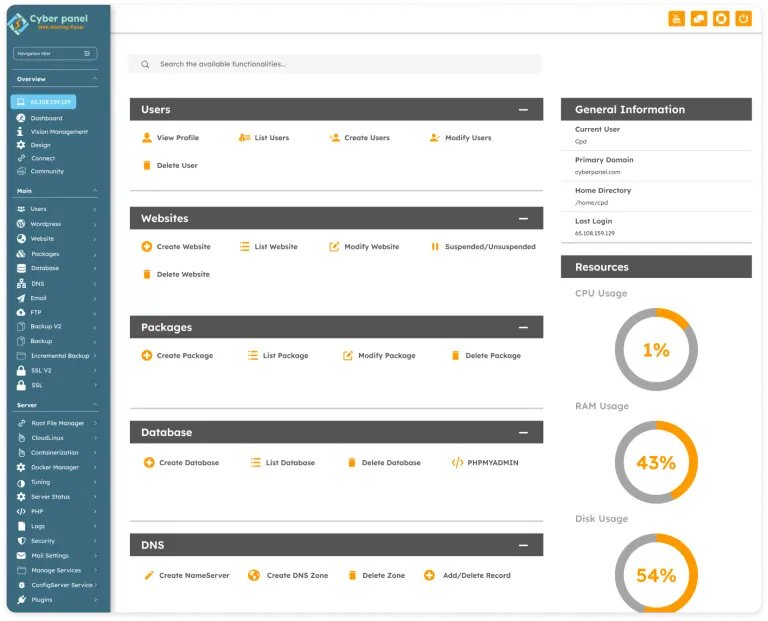Open Incremental Backup in sidebar
768x621 pixels.
(56, 356)
